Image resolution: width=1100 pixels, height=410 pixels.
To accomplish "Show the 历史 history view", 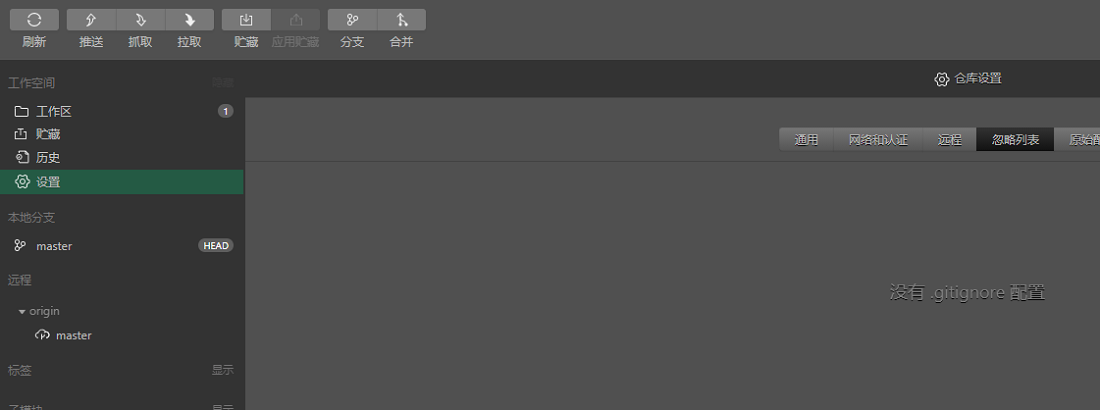I will (x=122, y=157).
